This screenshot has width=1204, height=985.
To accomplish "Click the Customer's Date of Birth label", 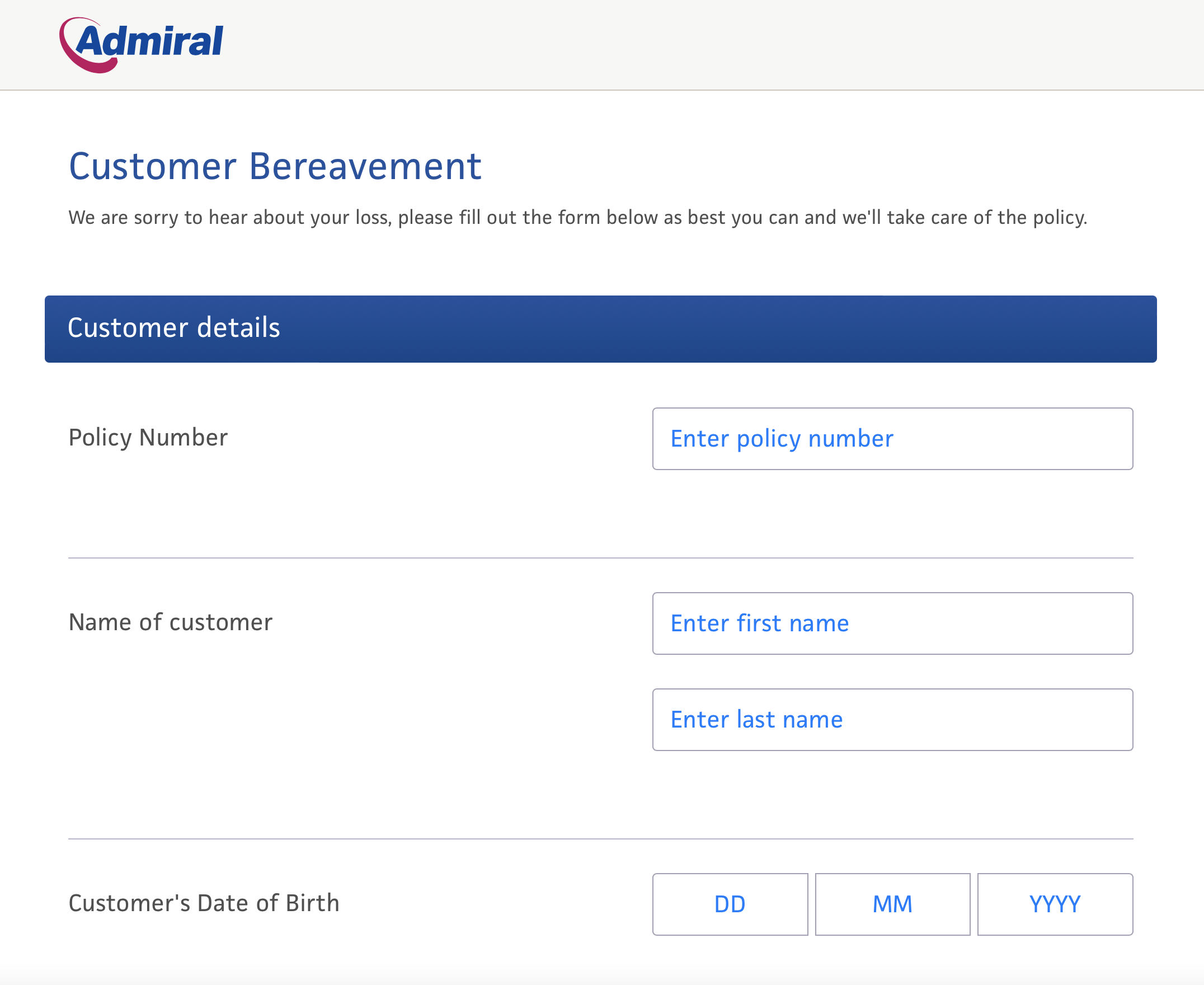I will click(x=204, y=903).
